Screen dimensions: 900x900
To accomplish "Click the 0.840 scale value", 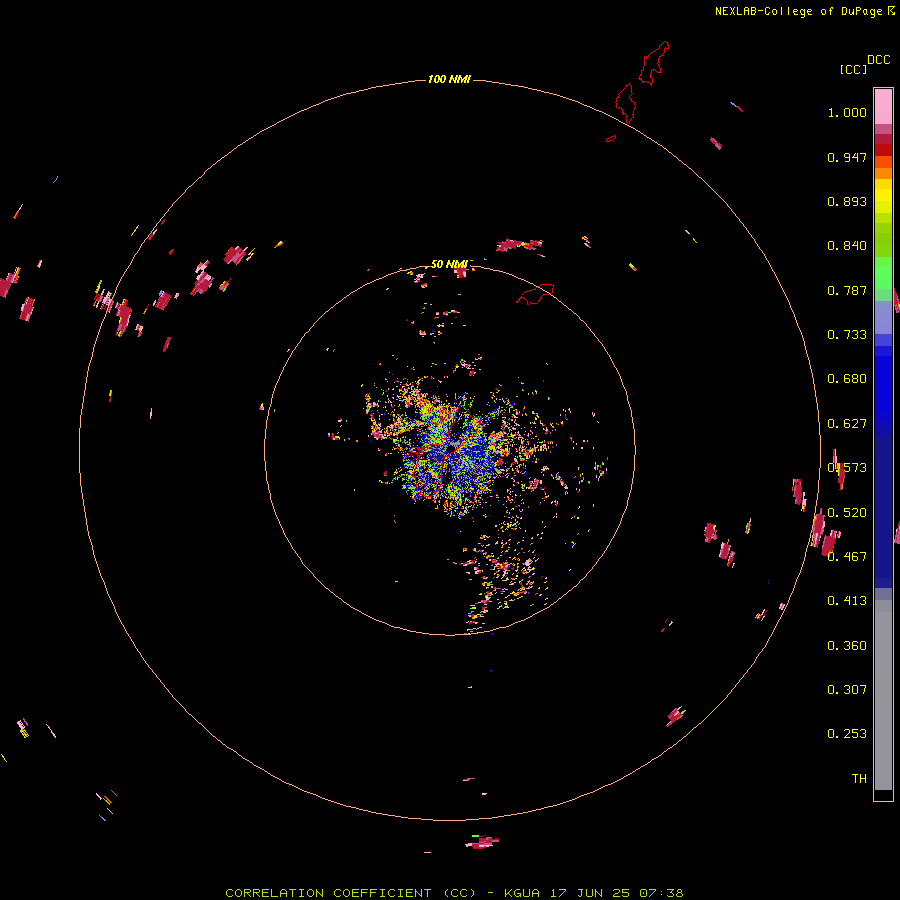I will click(847, 246).
